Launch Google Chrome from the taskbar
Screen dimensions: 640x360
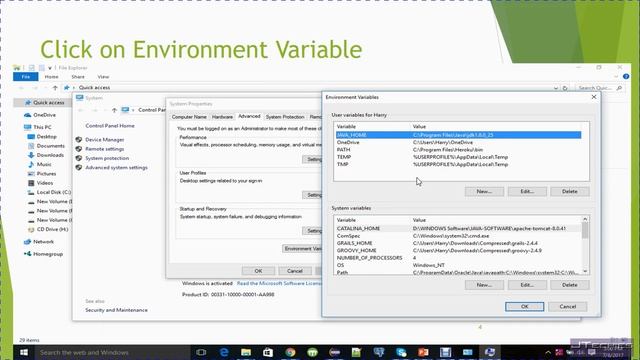point(290,352)
